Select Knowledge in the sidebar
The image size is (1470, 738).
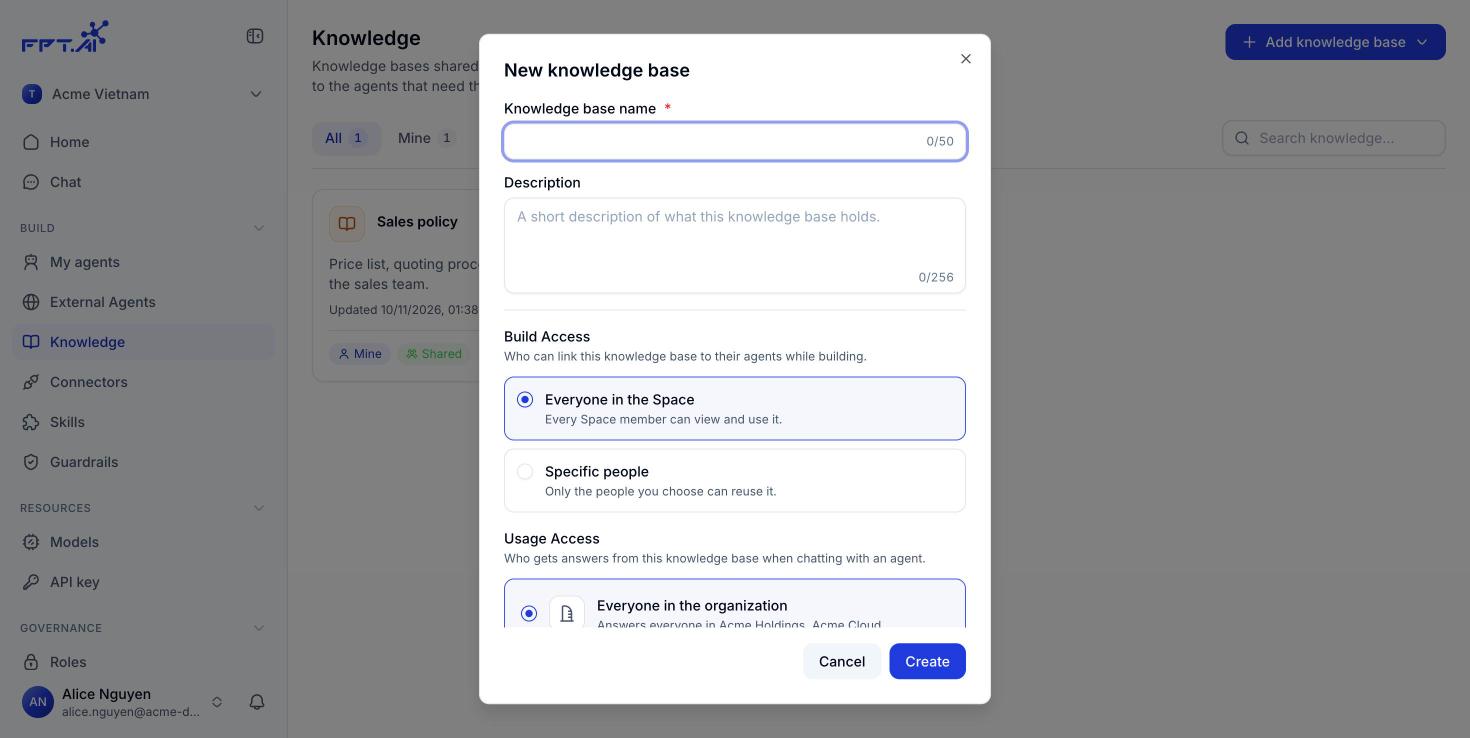pos(143,342)
